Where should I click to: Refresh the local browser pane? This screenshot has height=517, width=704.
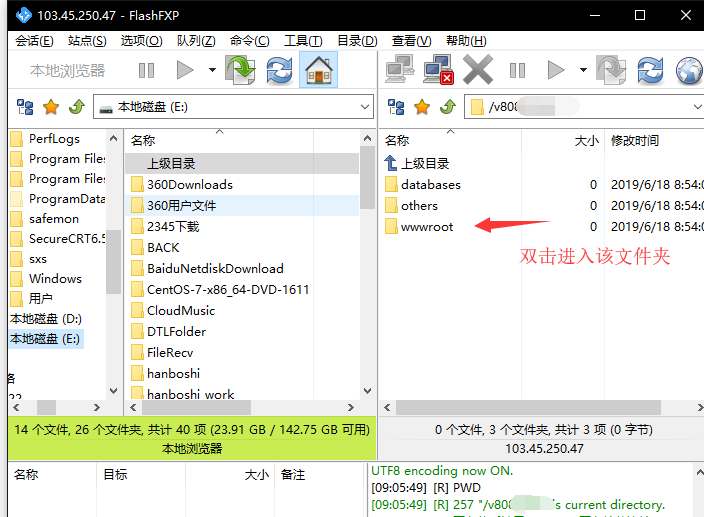tap(279, 70)
